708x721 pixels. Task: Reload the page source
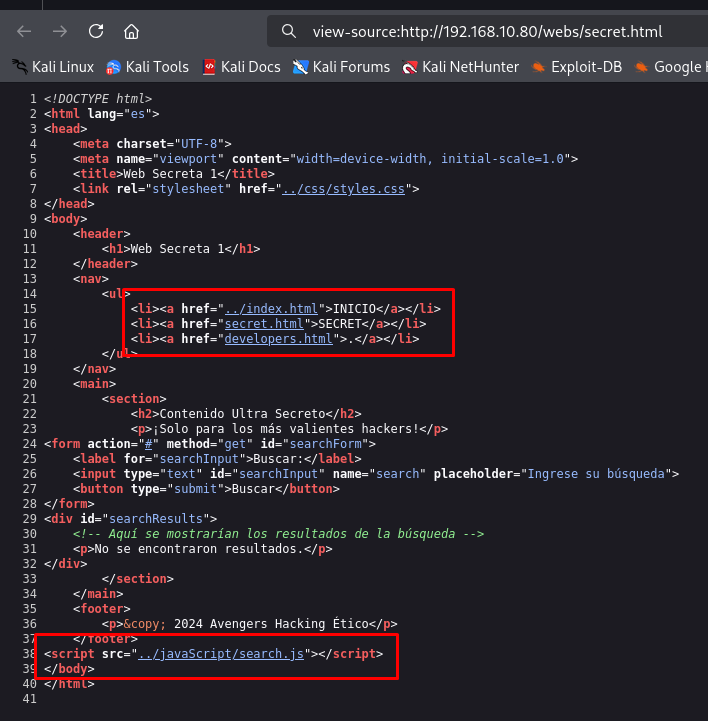click(96, 31)
